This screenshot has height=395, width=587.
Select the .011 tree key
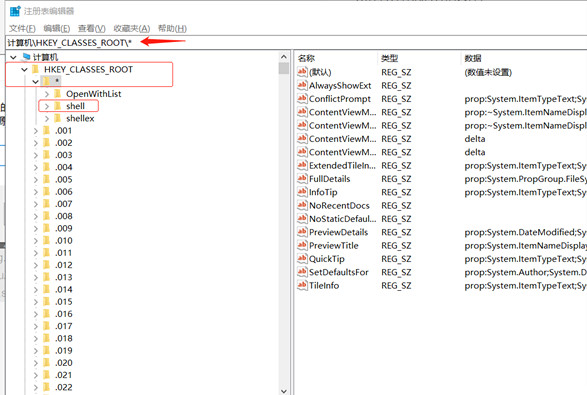pyautogui.click(x=64, y=253)
